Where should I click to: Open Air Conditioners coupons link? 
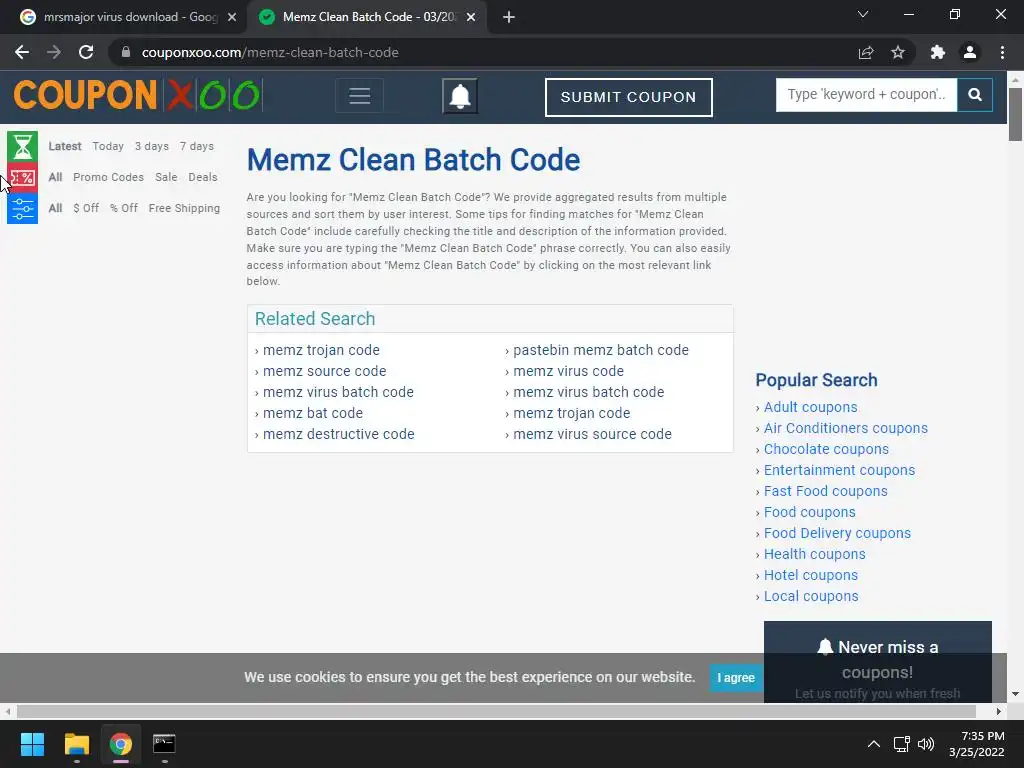pyautogui.click(x=846, y=428)
